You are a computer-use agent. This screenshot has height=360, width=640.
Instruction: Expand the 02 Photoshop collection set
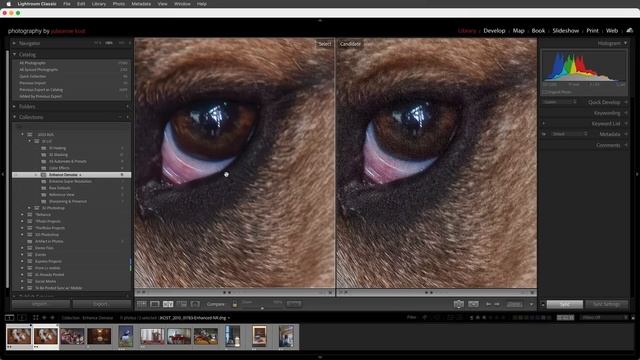(29, 208)
